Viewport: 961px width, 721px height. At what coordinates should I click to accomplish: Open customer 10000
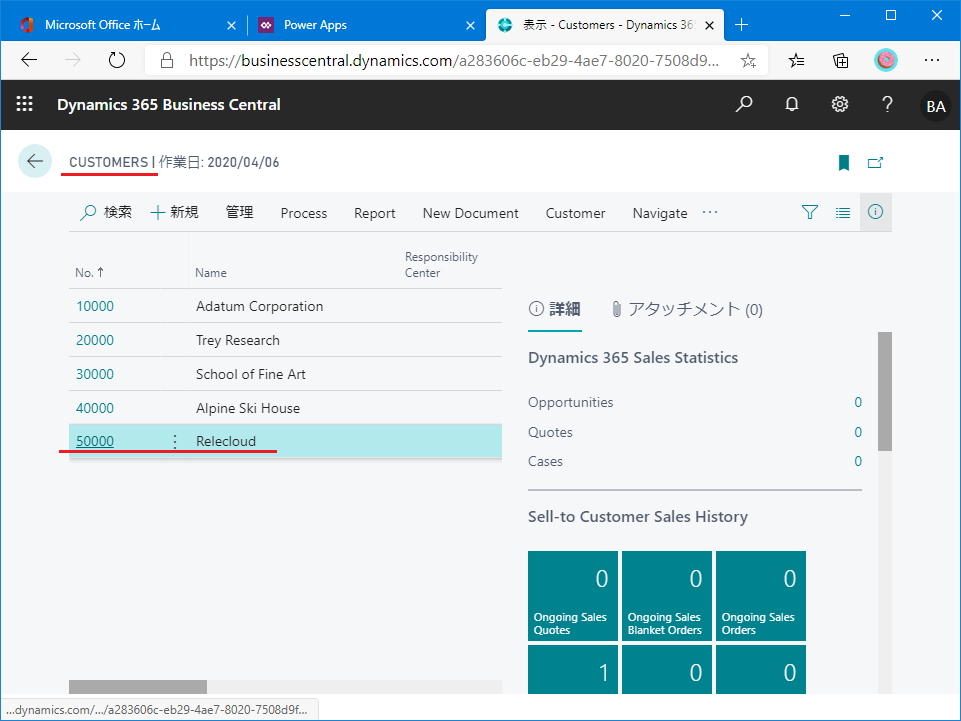[95, 307]
